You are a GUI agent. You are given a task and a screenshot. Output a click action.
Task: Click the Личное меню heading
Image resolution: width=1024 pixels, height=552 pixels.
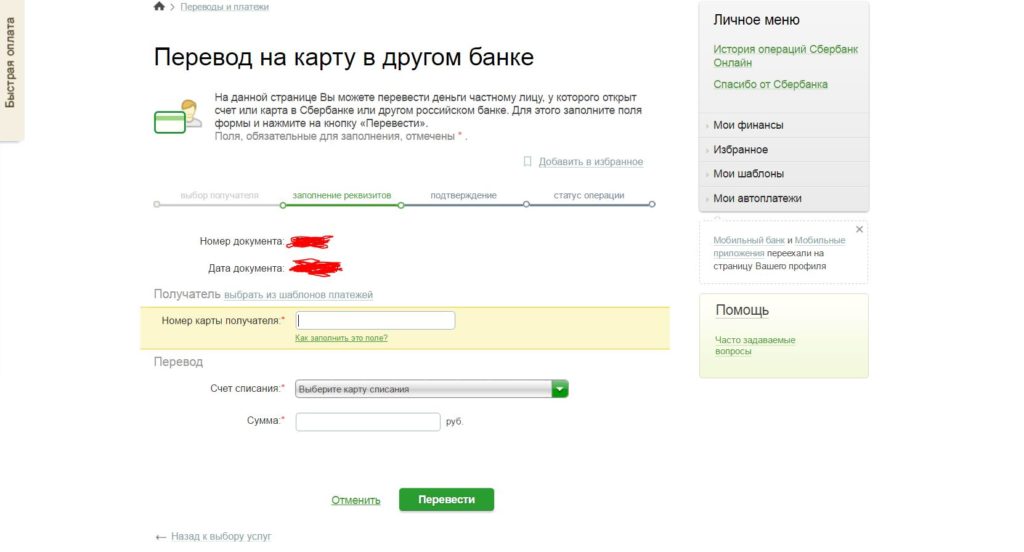(x=756, y=20)
